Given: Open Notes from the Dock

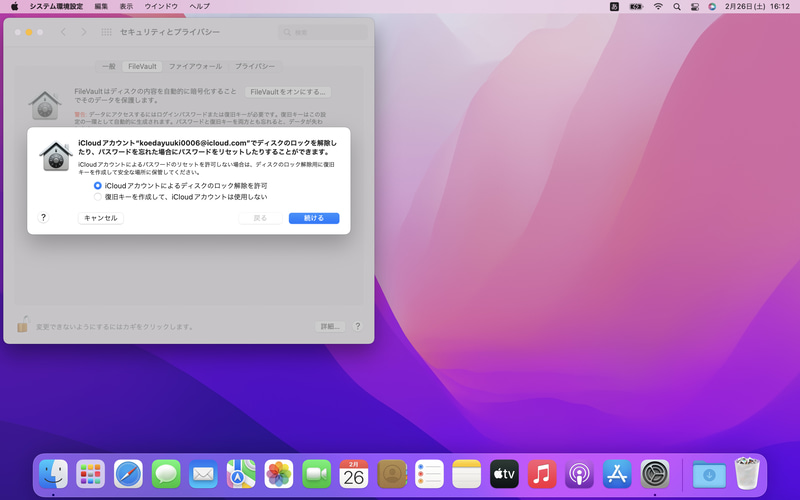Looking at the screenshot, I should 466,474.
